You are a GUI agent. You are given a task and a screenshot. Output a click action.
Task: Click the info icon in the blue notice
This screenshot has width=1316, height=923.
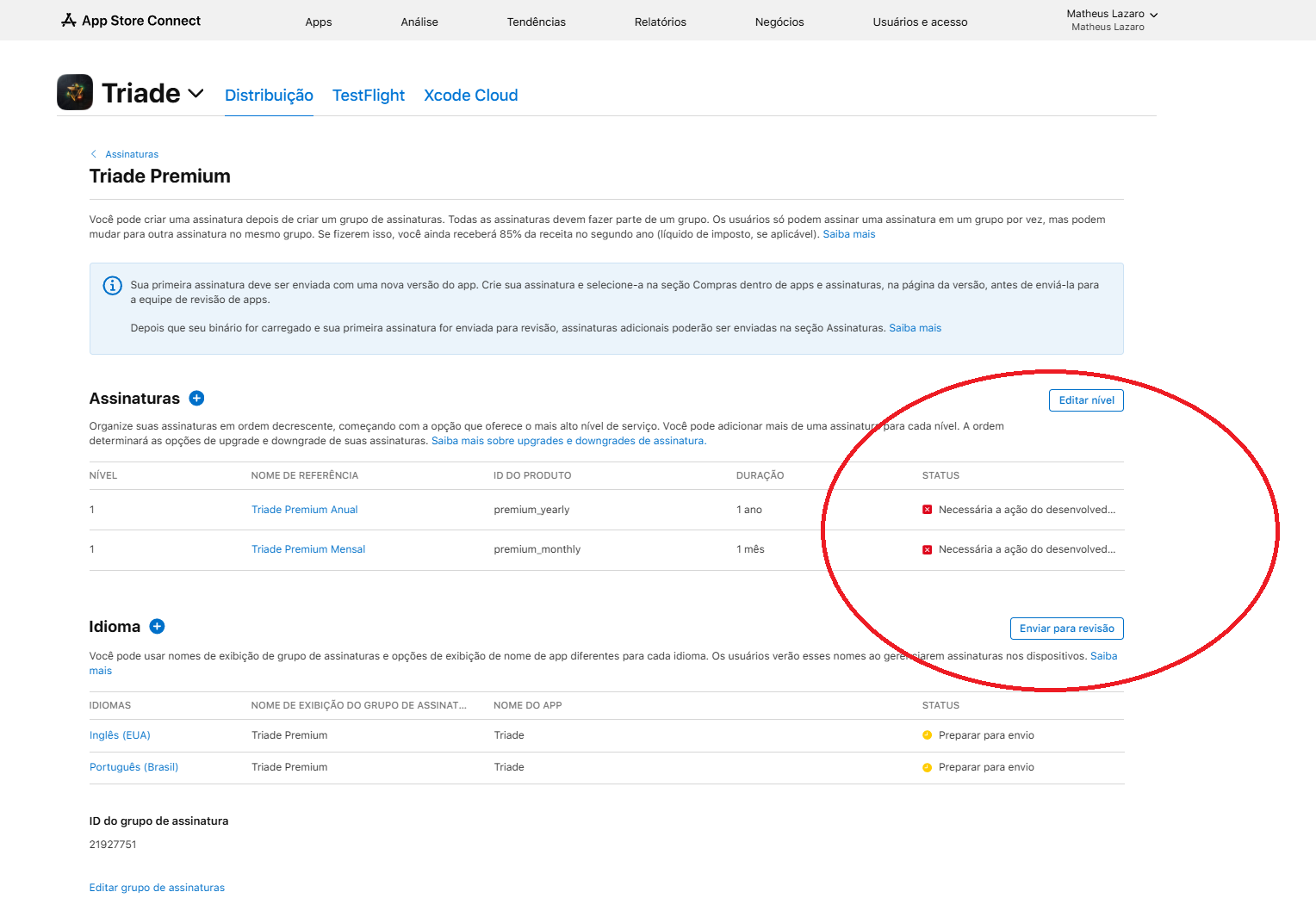[113, 286]
